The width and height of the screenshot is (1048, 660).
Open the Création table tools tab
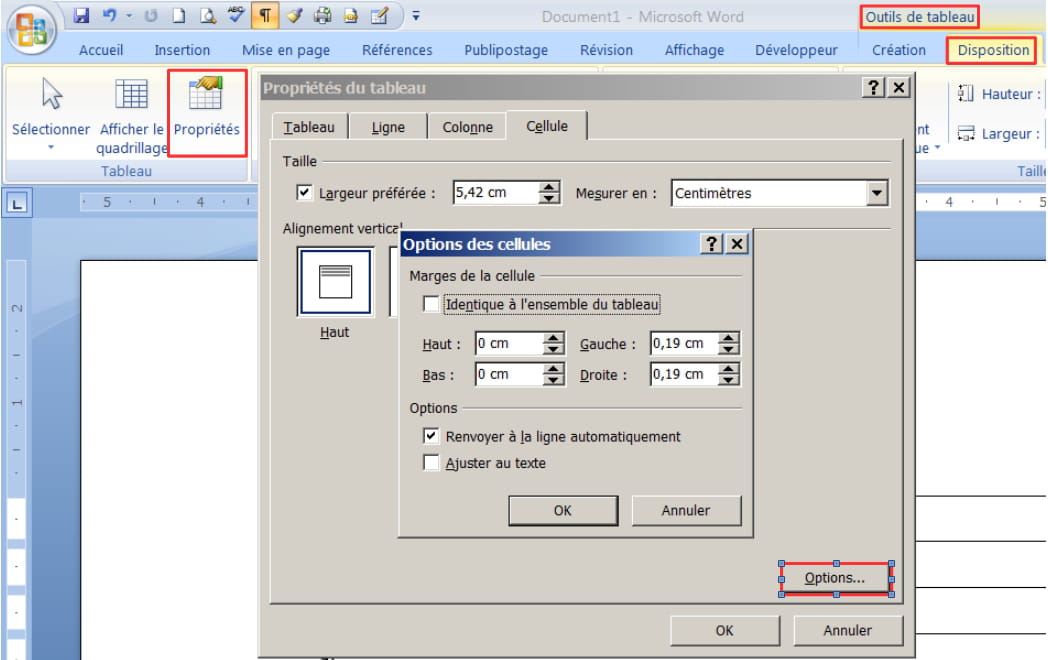click(899, 50)
